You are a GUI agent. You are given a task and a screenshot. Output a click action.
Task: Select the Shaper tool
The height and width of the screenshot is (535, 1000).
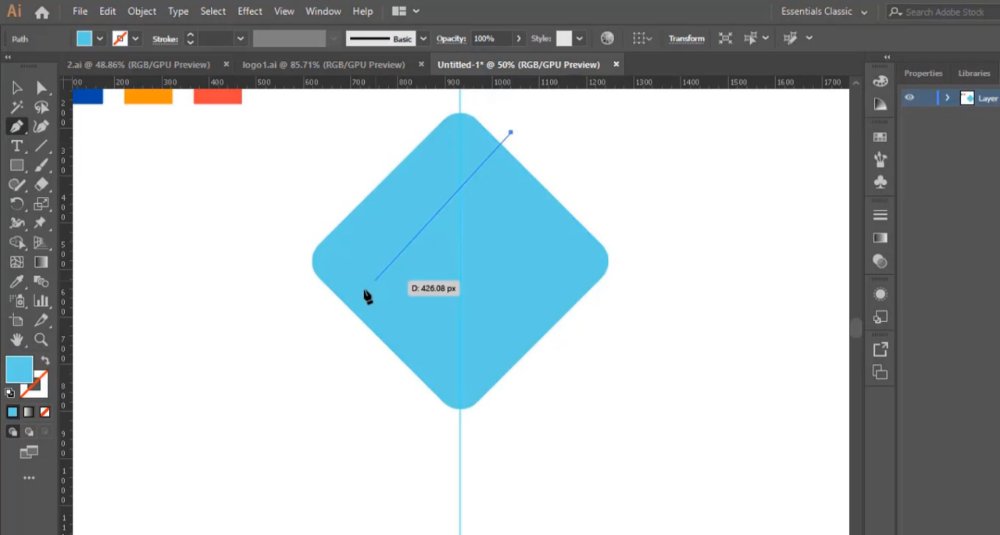click(17, 185)
